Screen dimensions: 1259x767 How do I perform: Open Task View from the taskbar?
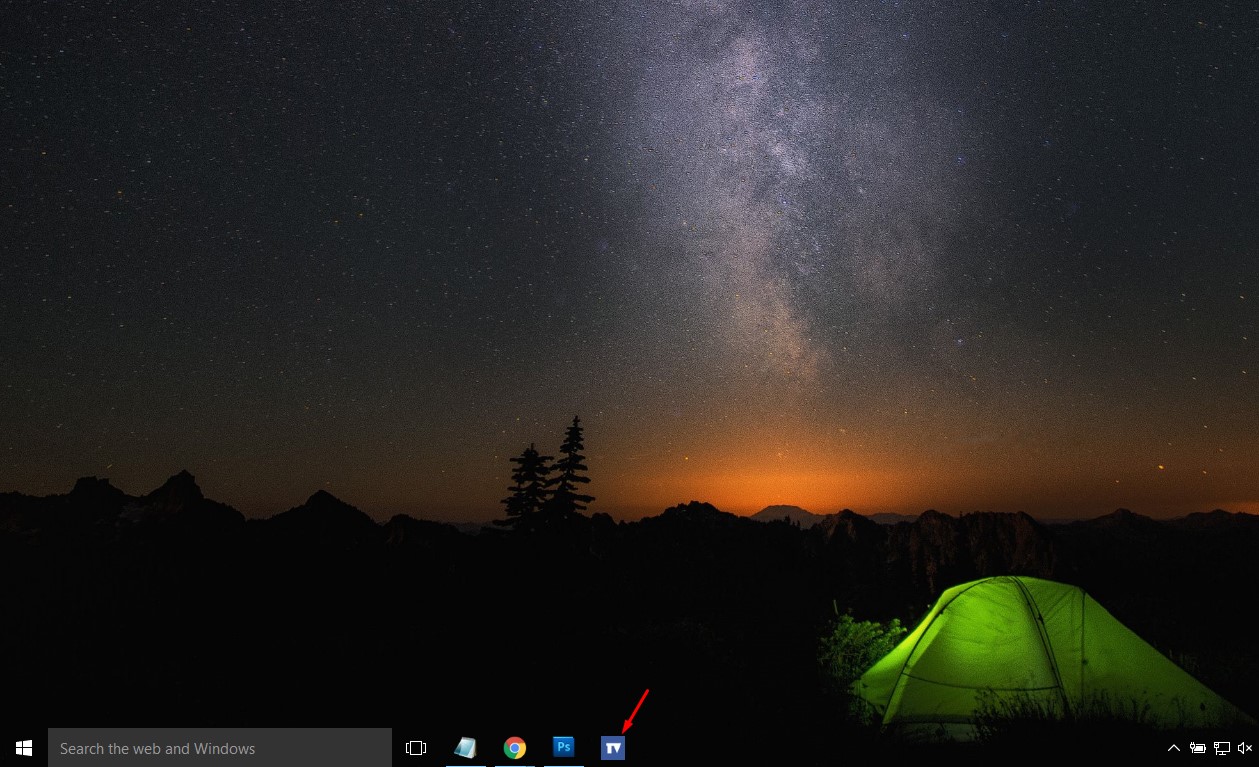coord(416,748)
